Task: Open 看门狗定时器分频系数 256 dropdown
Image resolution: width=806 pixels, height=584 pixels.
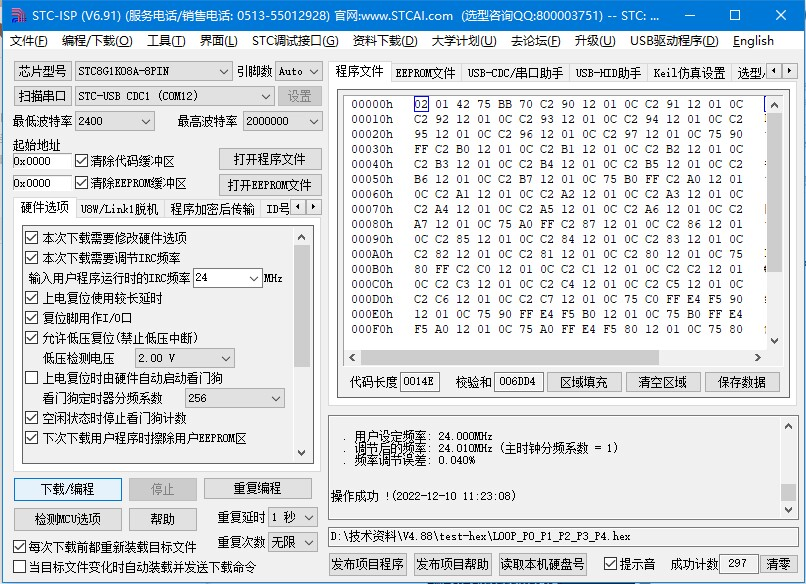Action: point(234,398)
